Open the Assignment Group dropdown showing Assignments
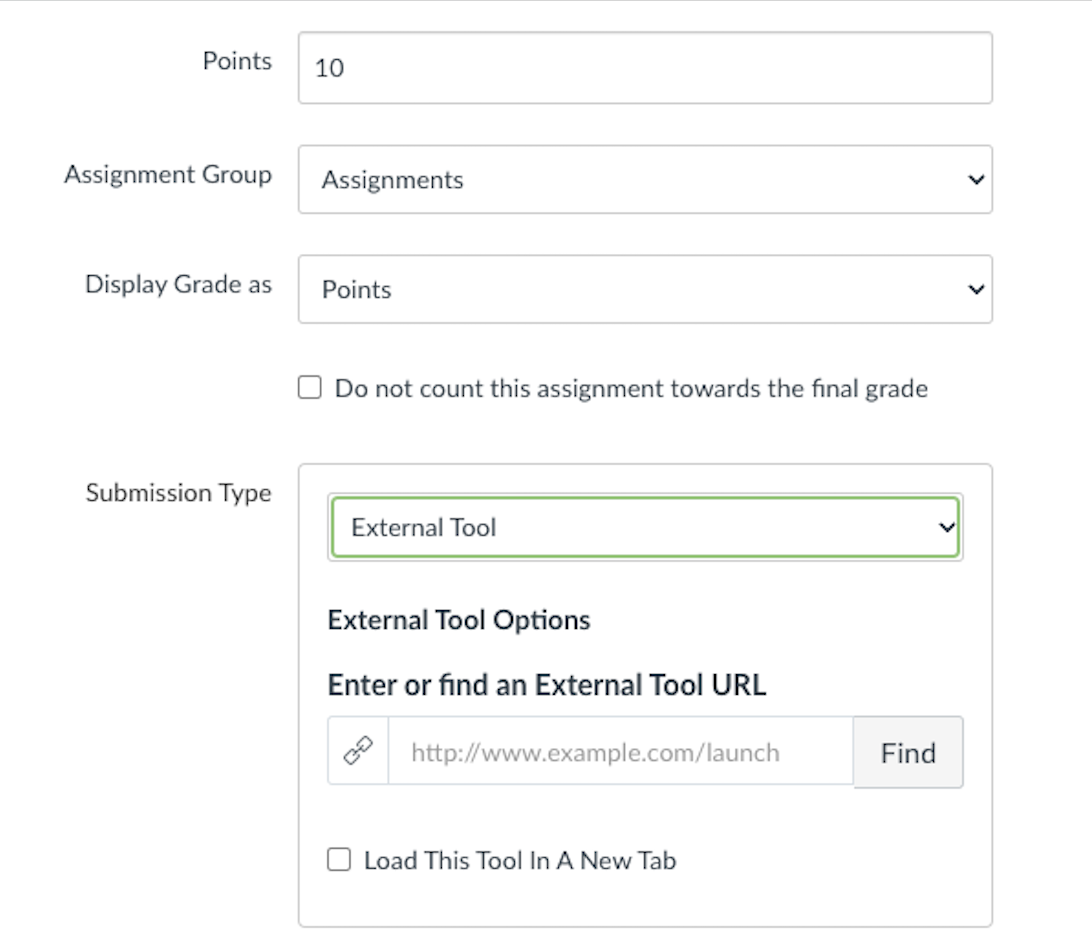This screenshot has width=1092, height=940. tap(640, 180)
